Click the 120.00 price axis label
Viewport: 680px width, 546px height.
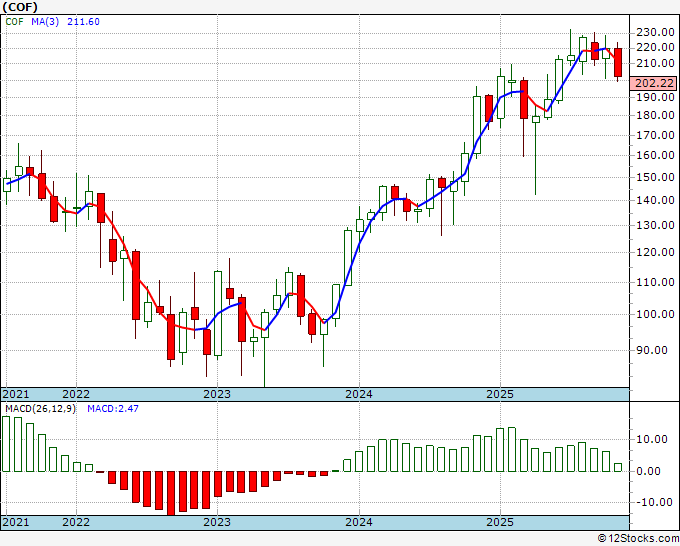point(655,252)
